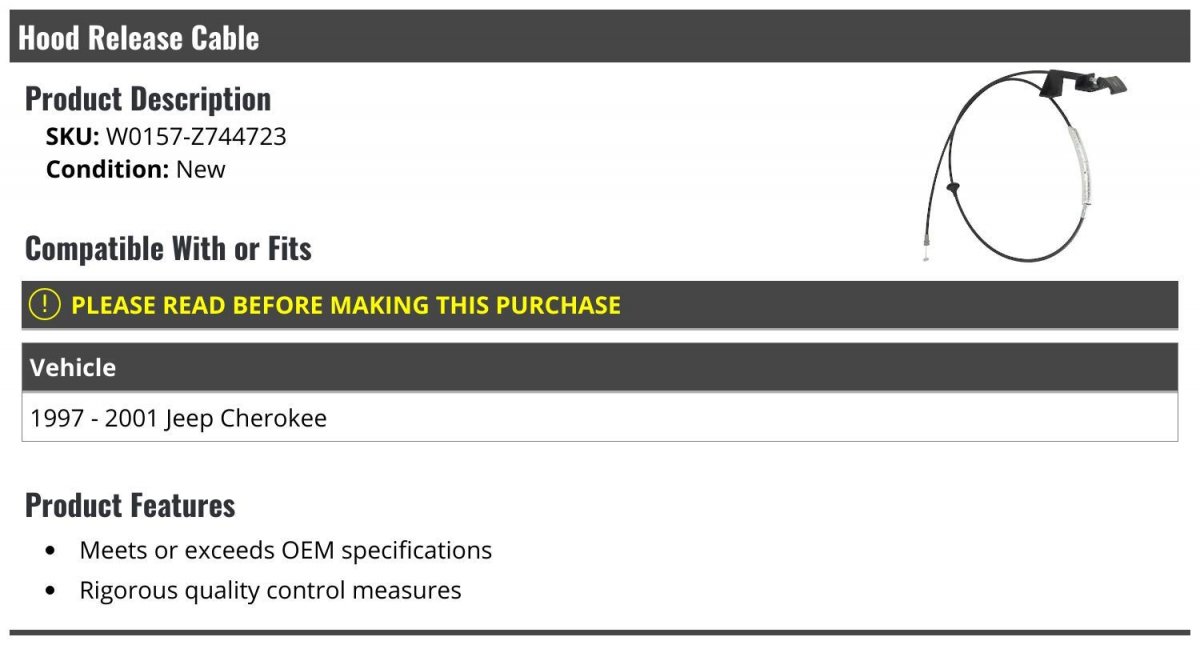Click the metal cable end in the photo
1200x645 pixels.
(x=928, y=258)
